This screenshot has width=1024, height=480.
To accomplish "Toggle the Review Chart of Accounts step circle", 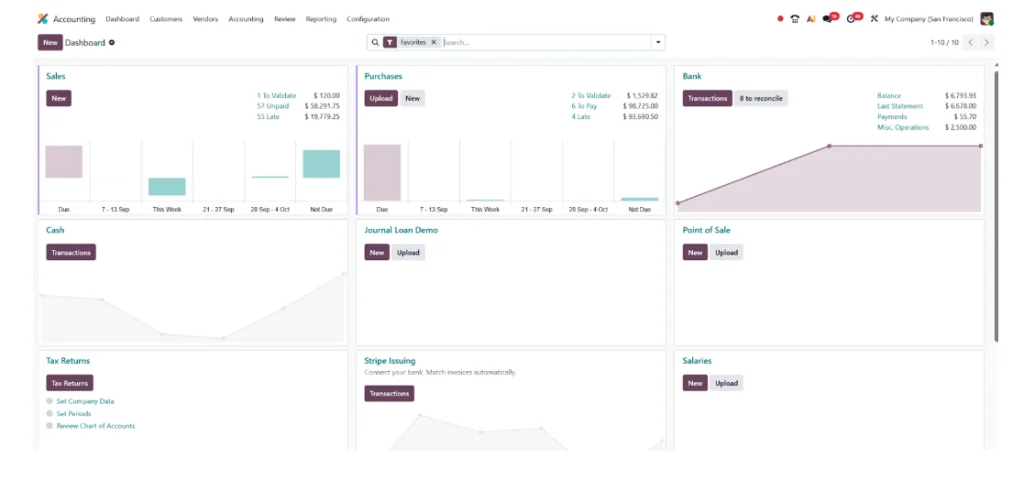I will (x=50, y=426).
